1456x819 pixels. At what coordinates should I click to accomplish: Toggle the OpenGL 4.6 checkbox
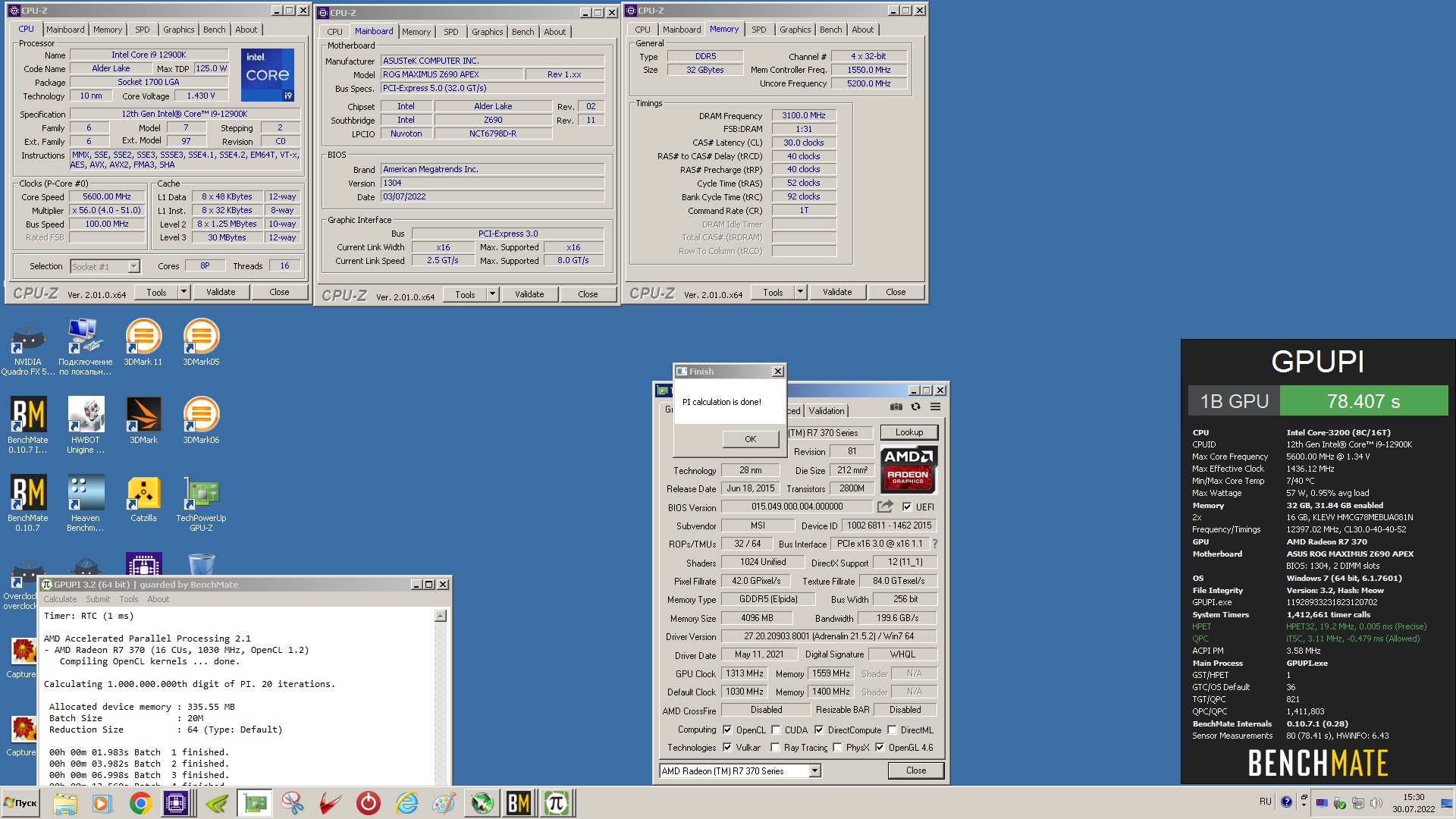[880, 747]
